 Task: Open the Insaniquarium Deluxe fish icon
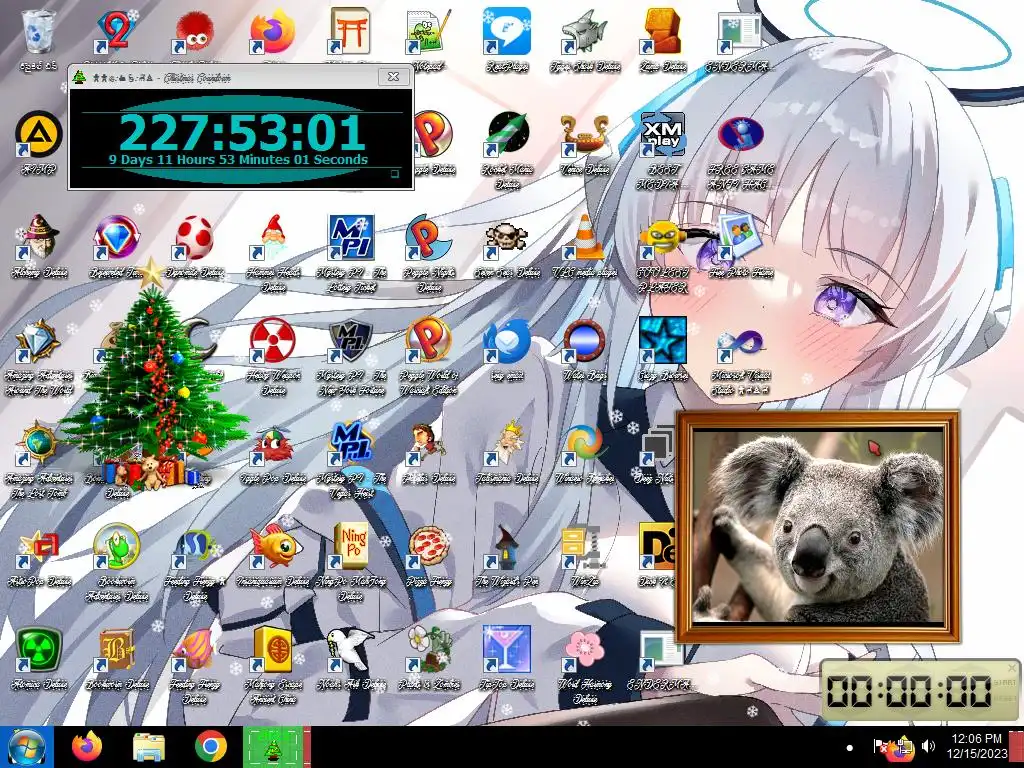[x=272, y=547]
